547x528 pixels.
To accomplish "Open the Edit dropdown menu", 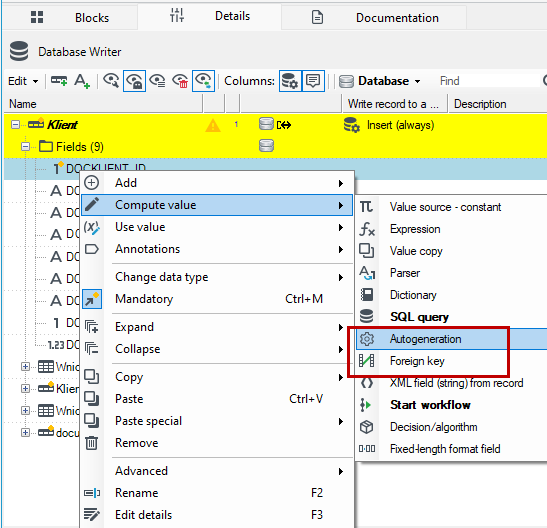I will point(23,81).
